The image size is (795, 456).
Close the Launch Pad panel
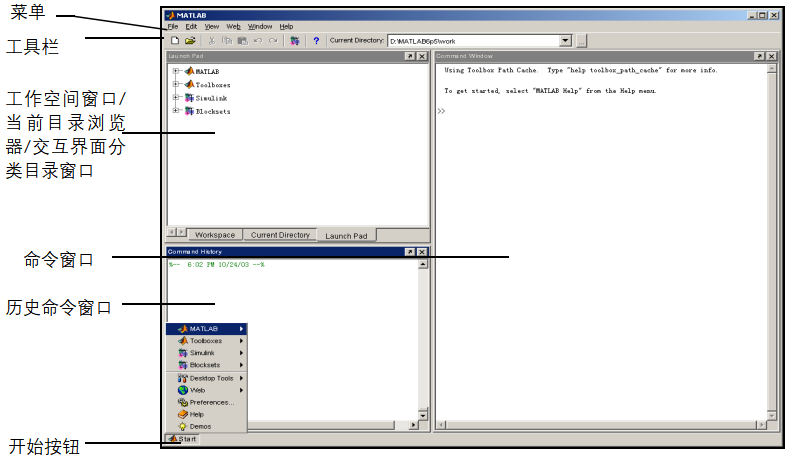[422, 56]
